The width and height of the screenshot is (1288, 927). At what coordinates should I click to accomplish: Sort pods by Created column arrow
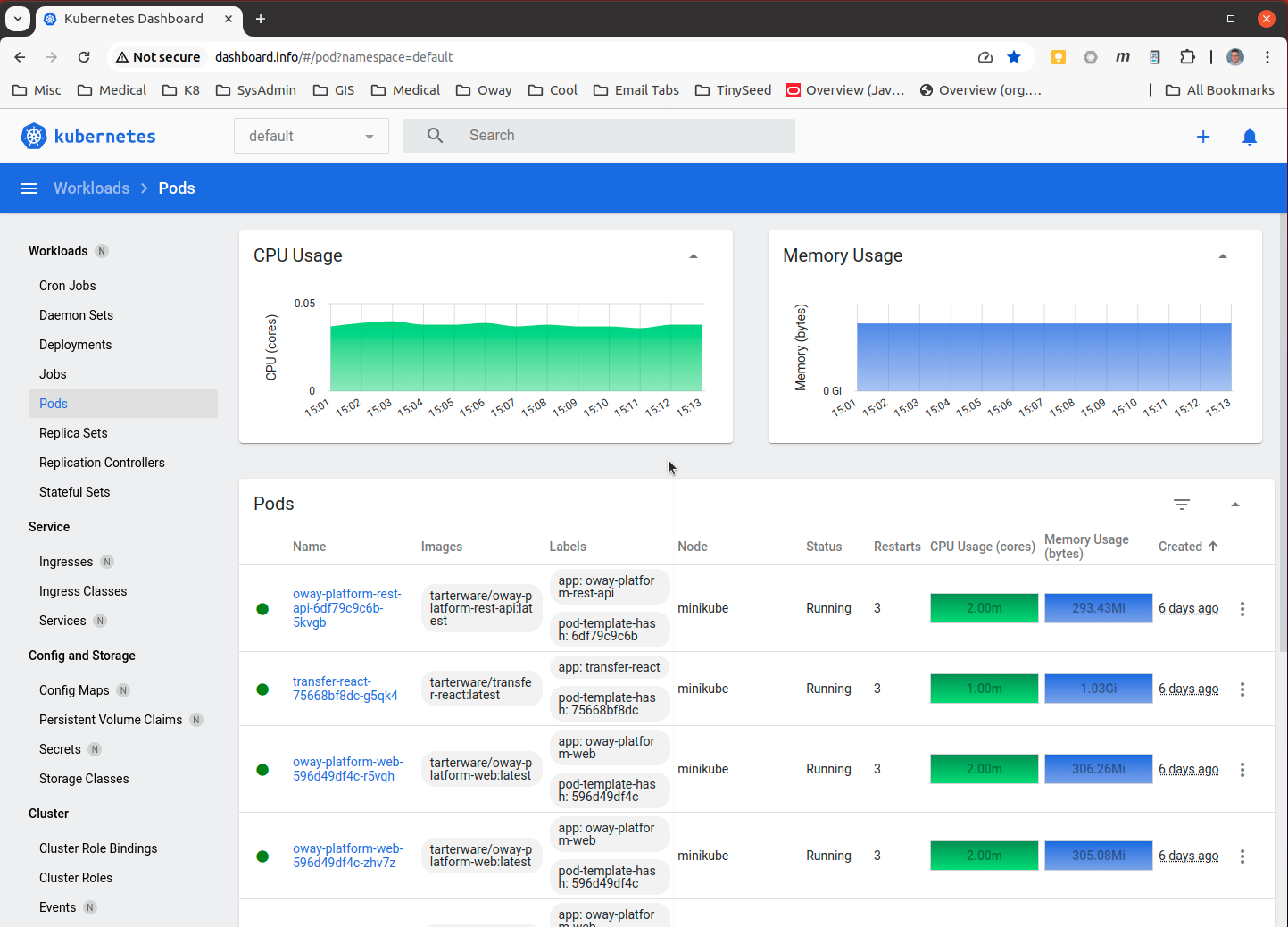(1212, 547)
